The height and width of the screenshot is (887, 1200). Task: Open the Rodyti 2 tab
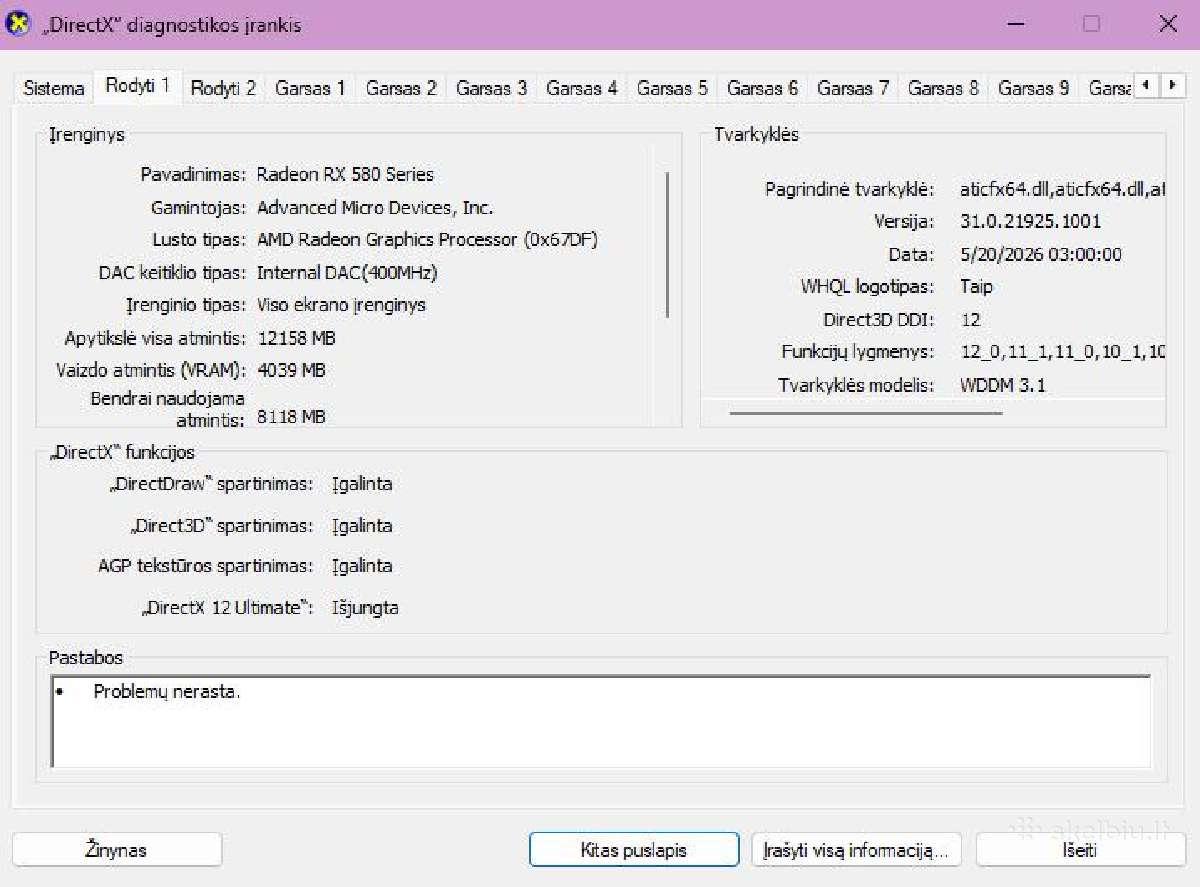coord(223,88)
